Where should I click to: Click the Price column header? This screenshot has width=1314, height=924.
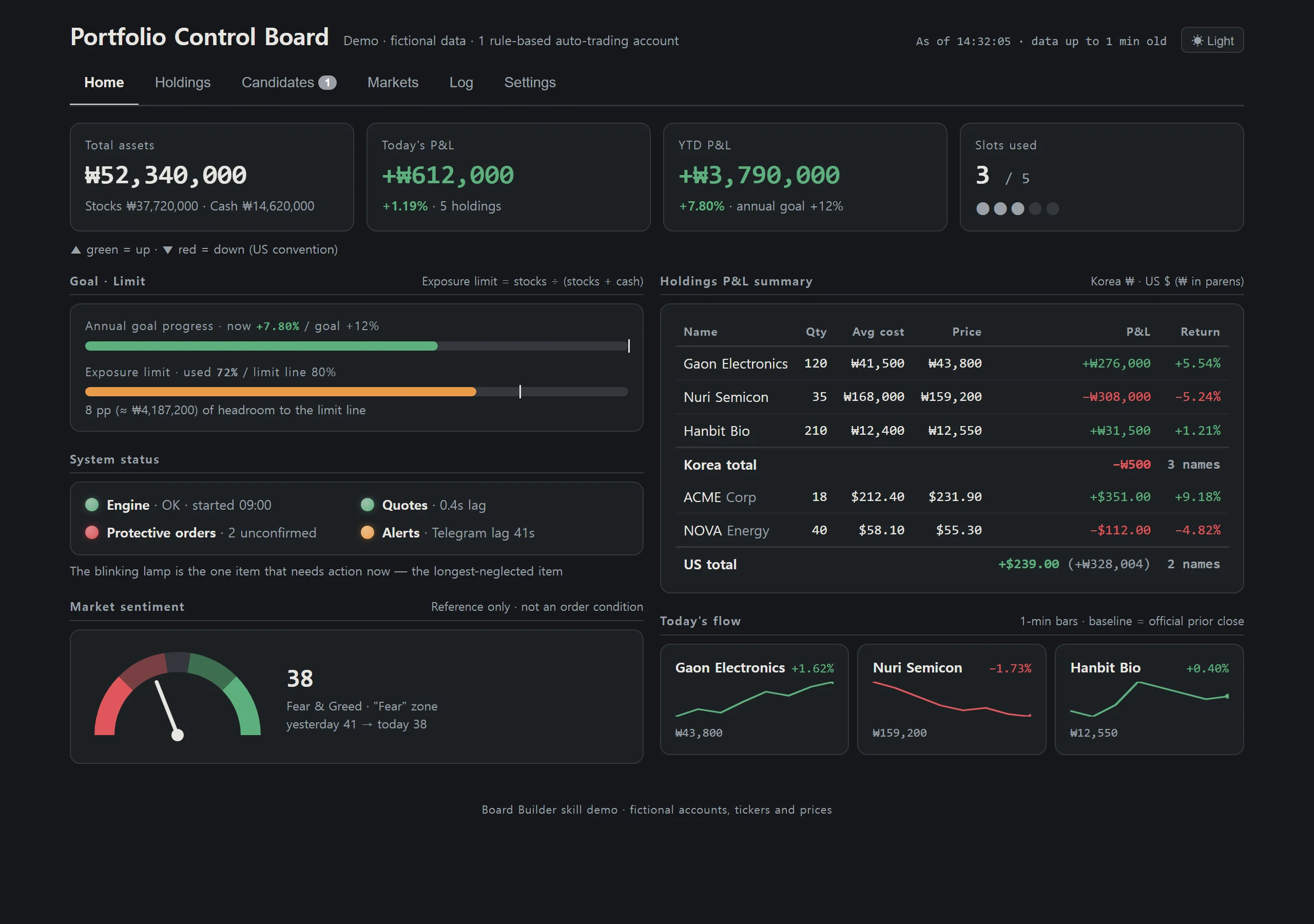click(967, 332)
